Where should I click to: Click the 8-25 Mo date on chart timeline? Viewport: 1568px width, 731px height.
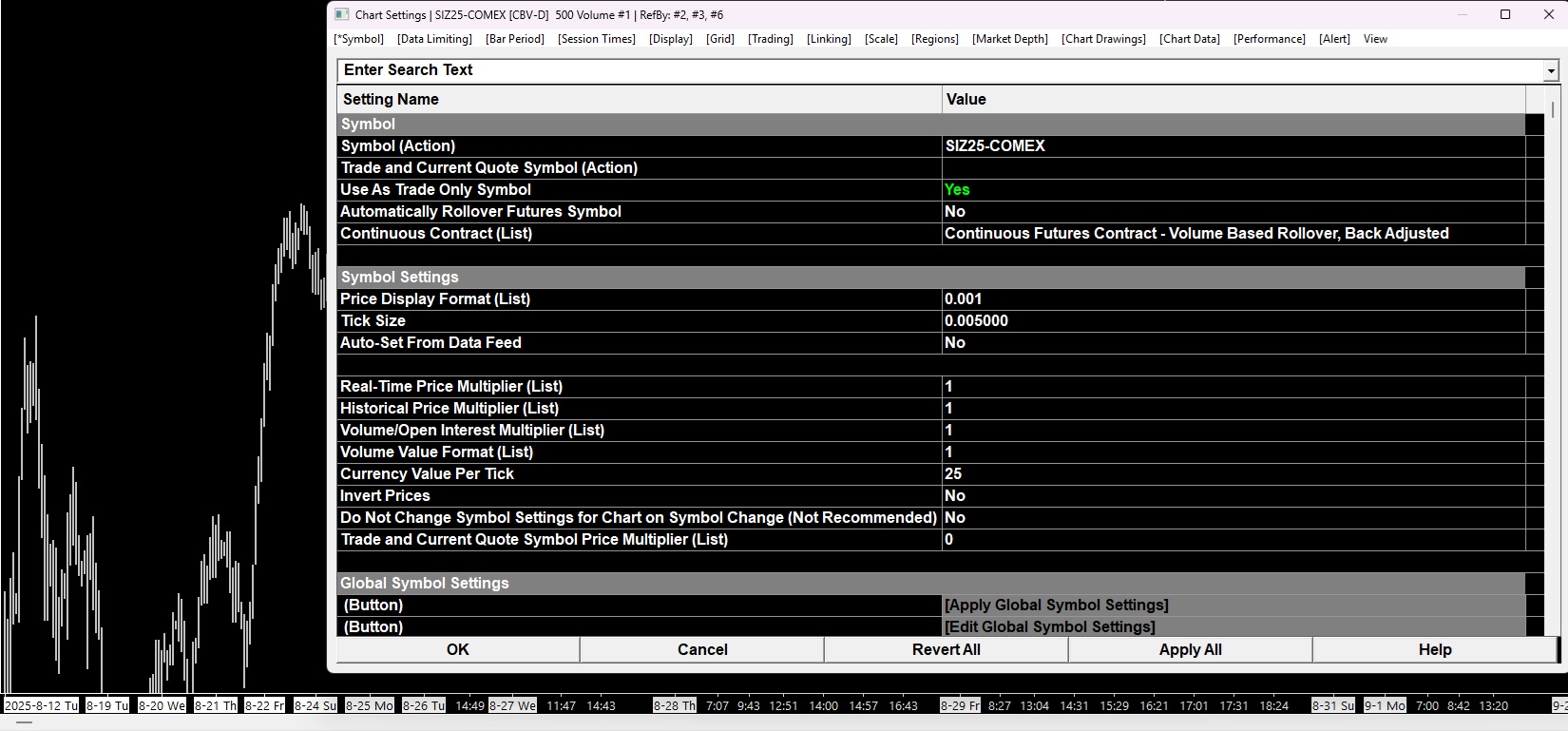pos(370,705)
